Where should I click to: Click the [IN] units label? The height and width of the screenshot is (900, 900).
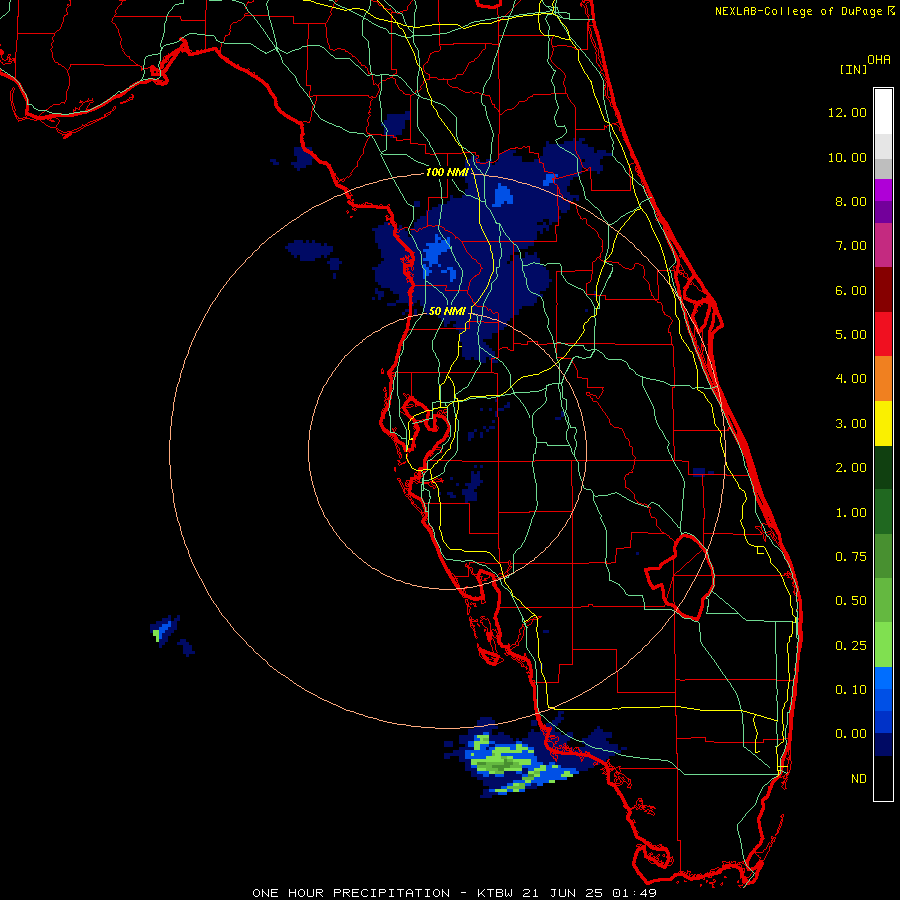[853, 69]
